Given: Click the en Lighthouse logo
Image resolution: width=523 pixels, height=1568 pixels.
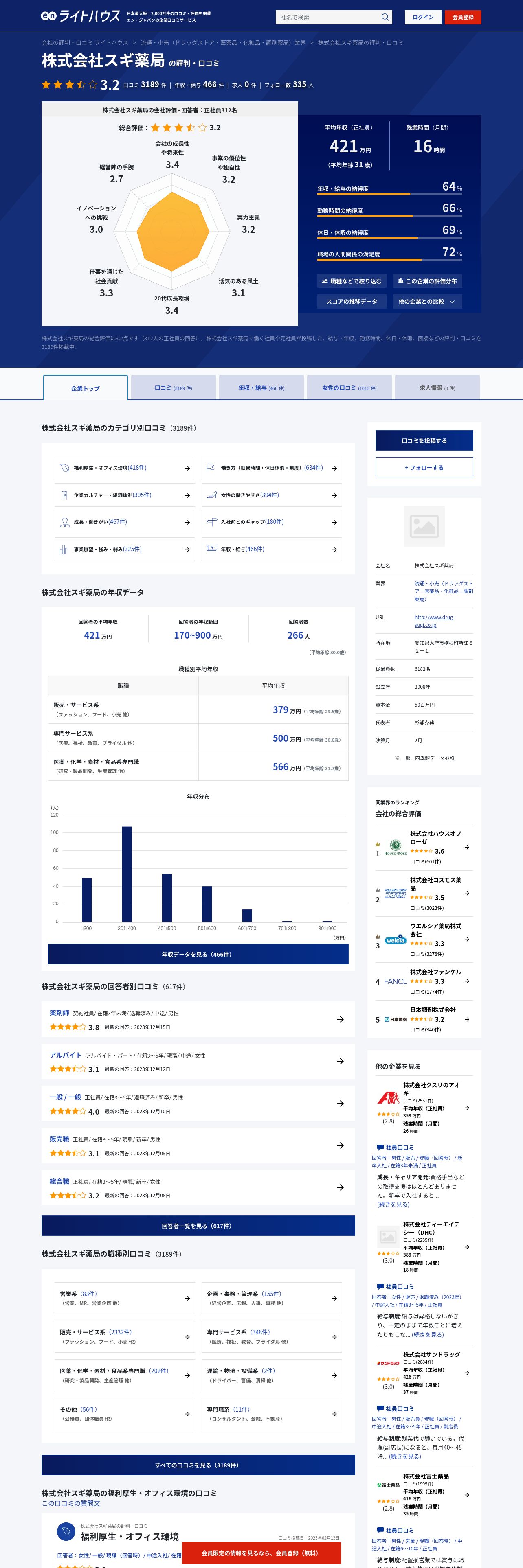Looking at the screenshot, I should [80, 16].
